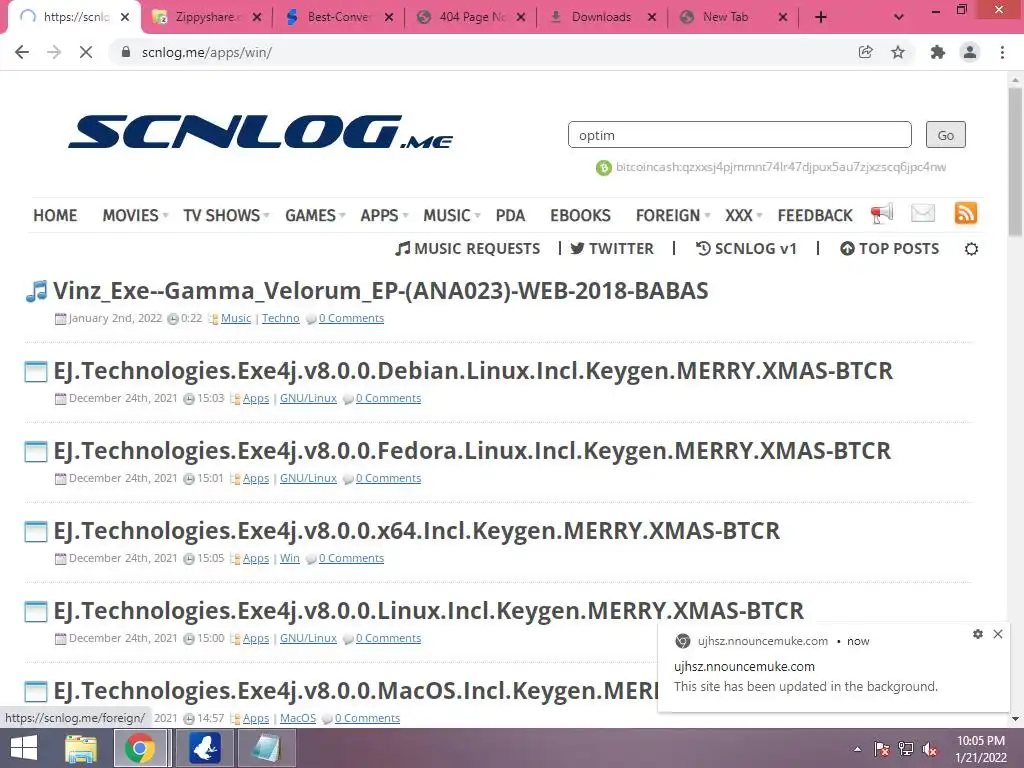Screen dimensions: 1024x768
Task: Open SCNLOG v1 link
Action: coord(746,249)
